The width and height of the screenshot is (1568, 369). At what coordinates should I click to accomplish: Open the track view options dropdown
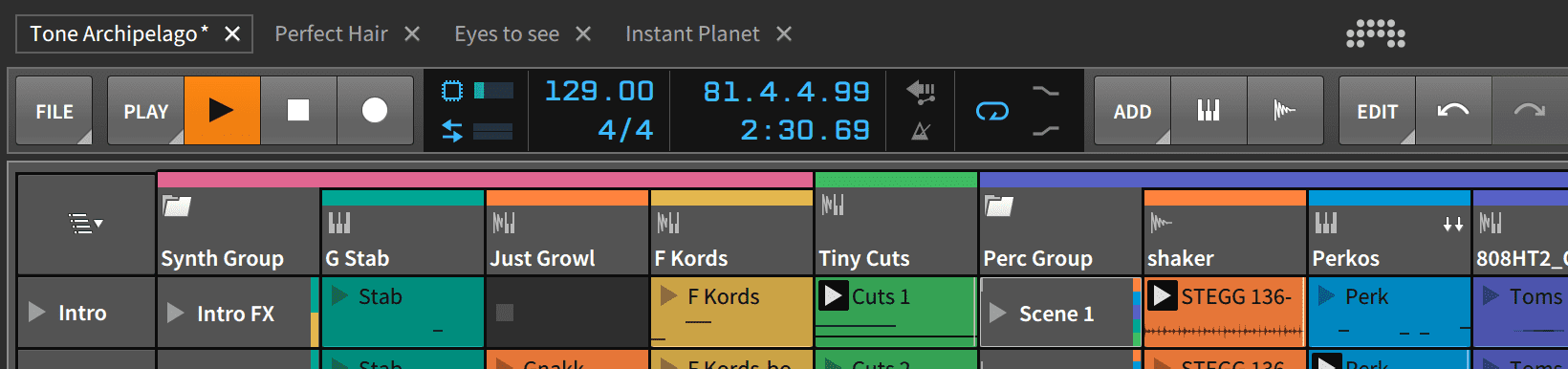(86, 224)
